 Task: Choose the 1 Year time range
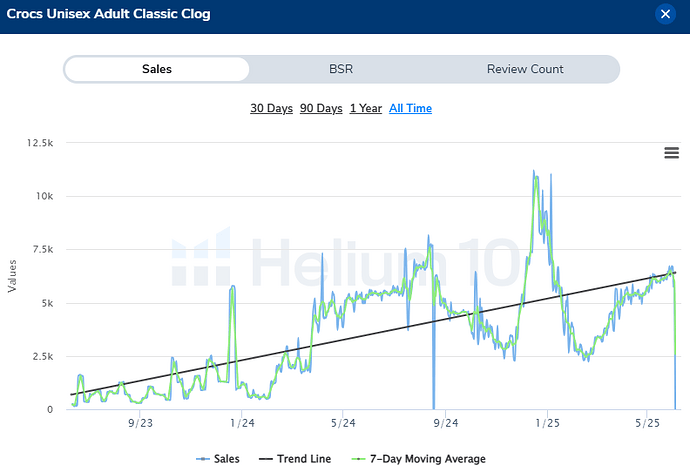click(x=365, y=108)
